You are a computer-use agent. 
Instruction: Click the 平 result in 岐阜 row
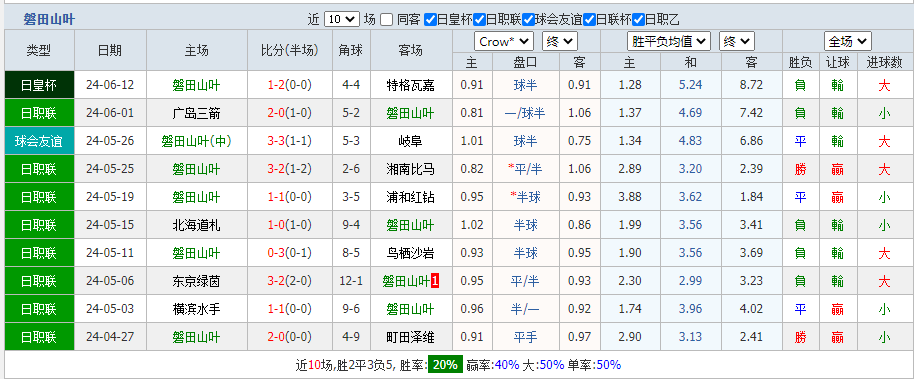tap(800, 142)
